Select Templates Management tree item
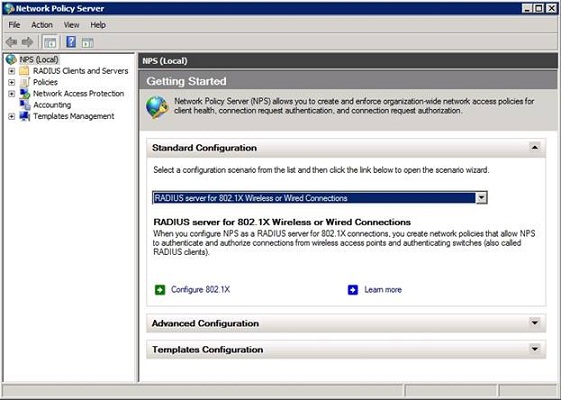561x400 pixels. coord(73,116)
